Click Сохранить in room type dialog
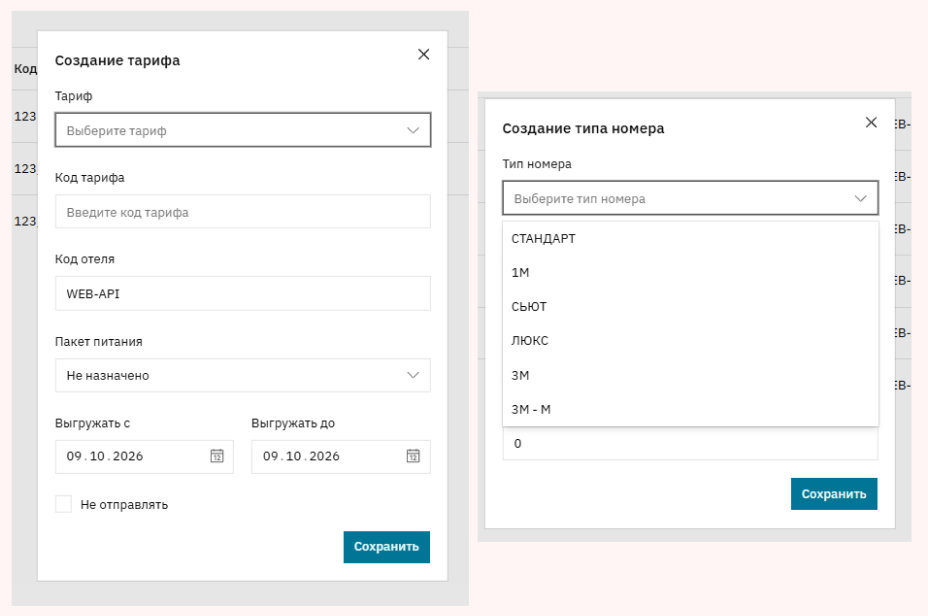Image resolution: width=928 pixels, height=616 pixels. pos(834,494)
